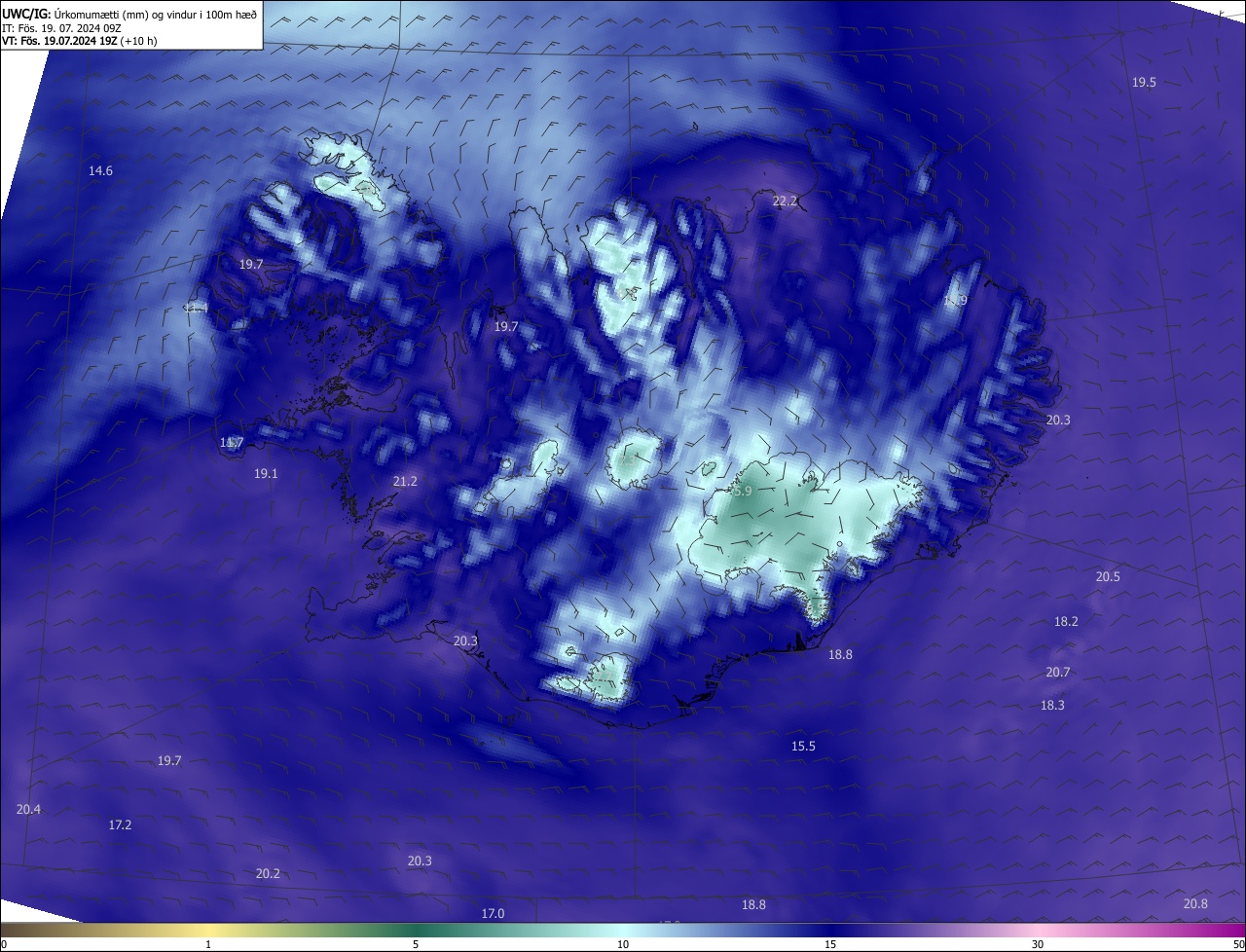Click the 15.5 value label
Viewport: 1246px width, 952px height.
tap(803, 747)
